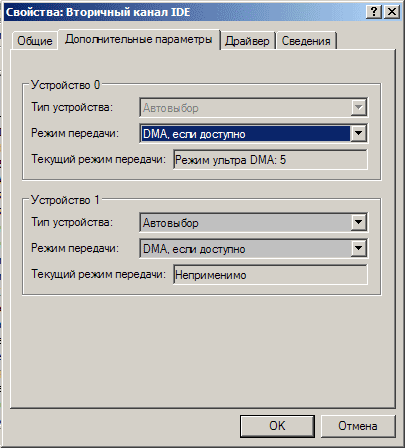Select the Дополнительные параметры tab
This screenshot has width=405, height=448.
click(x=139, y=39)
